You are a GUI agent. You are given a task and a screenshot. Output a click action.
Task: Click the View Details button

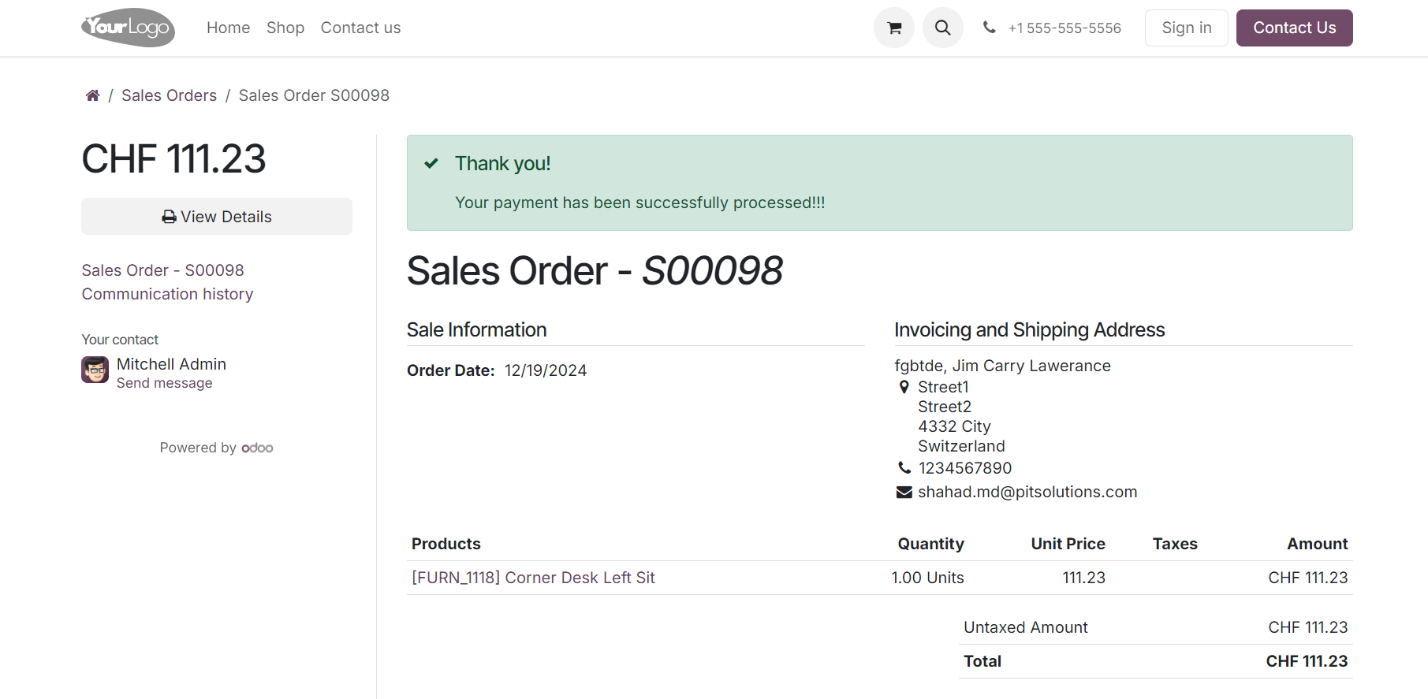tap(216, 216)
